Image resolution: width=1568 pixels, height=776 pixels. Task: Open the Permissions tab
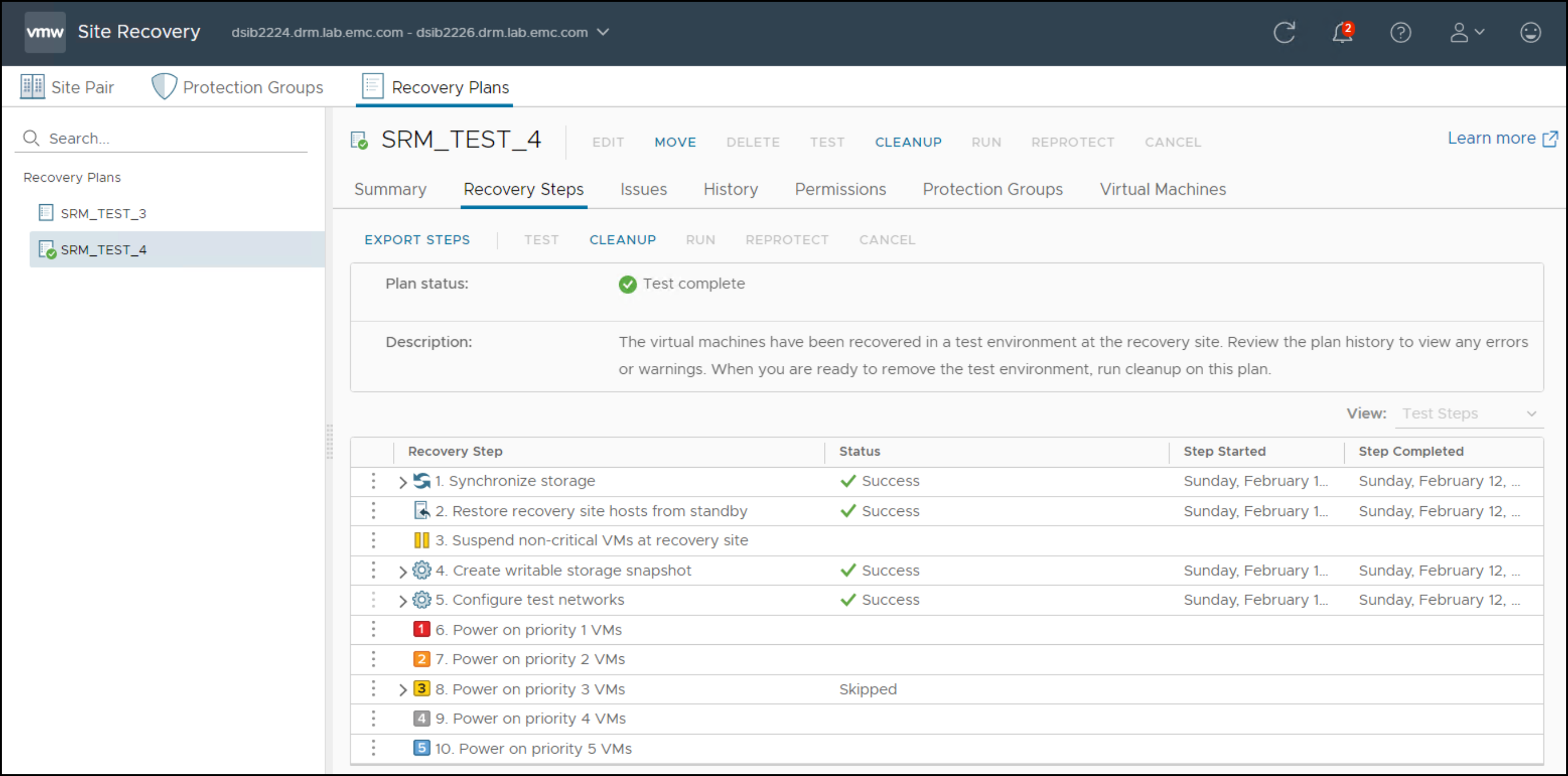pyautogui.click(x=840, y=189)
